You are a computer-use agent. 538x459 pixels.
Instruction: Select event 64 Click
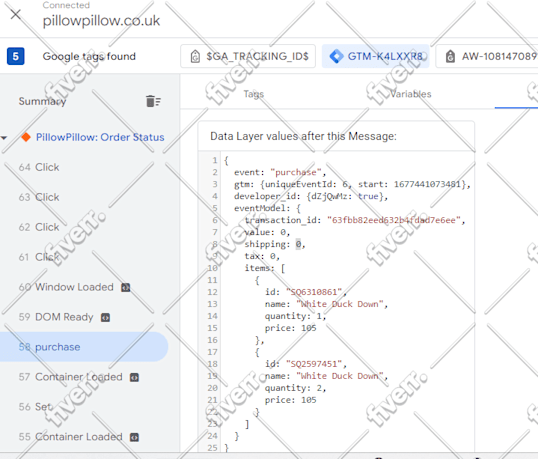tap(39, 167)
